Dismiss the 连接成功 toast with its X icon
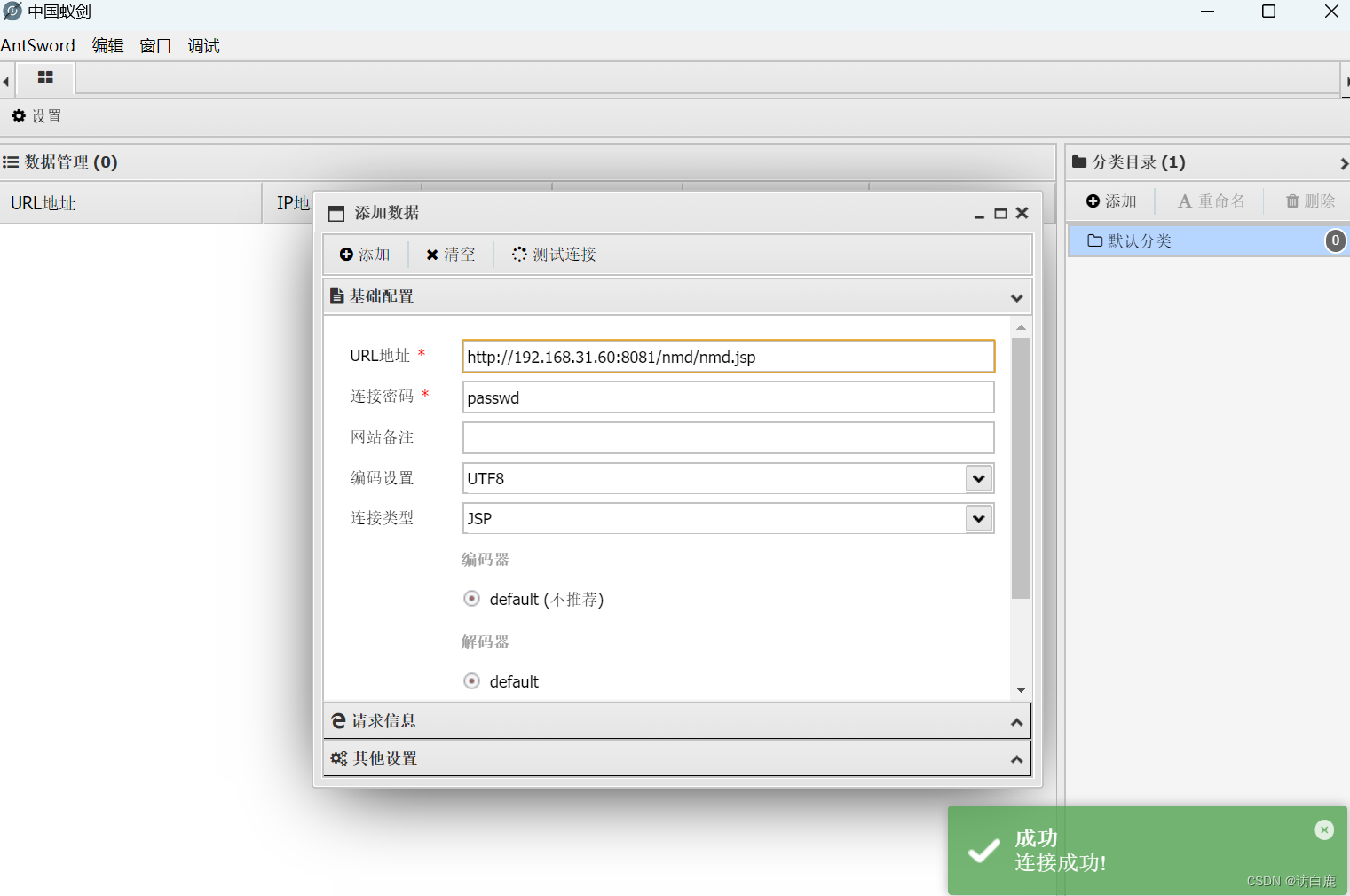 1323,829
